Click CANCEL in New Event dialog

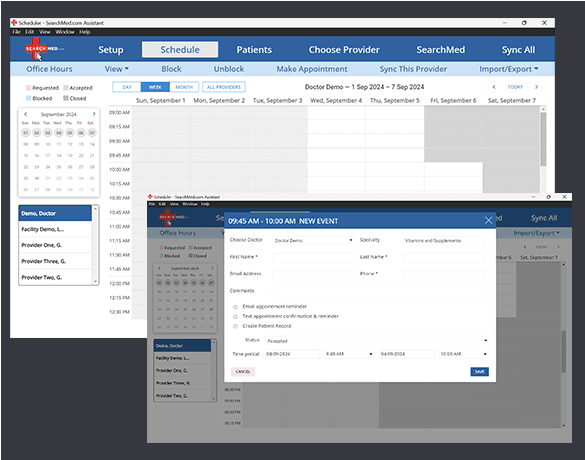click(243, 372)
